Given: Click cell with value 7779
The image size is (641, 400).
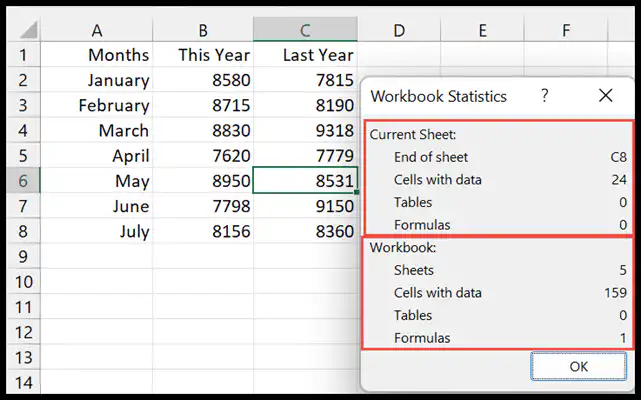Looking at the screenshot, I should (305, 155).
